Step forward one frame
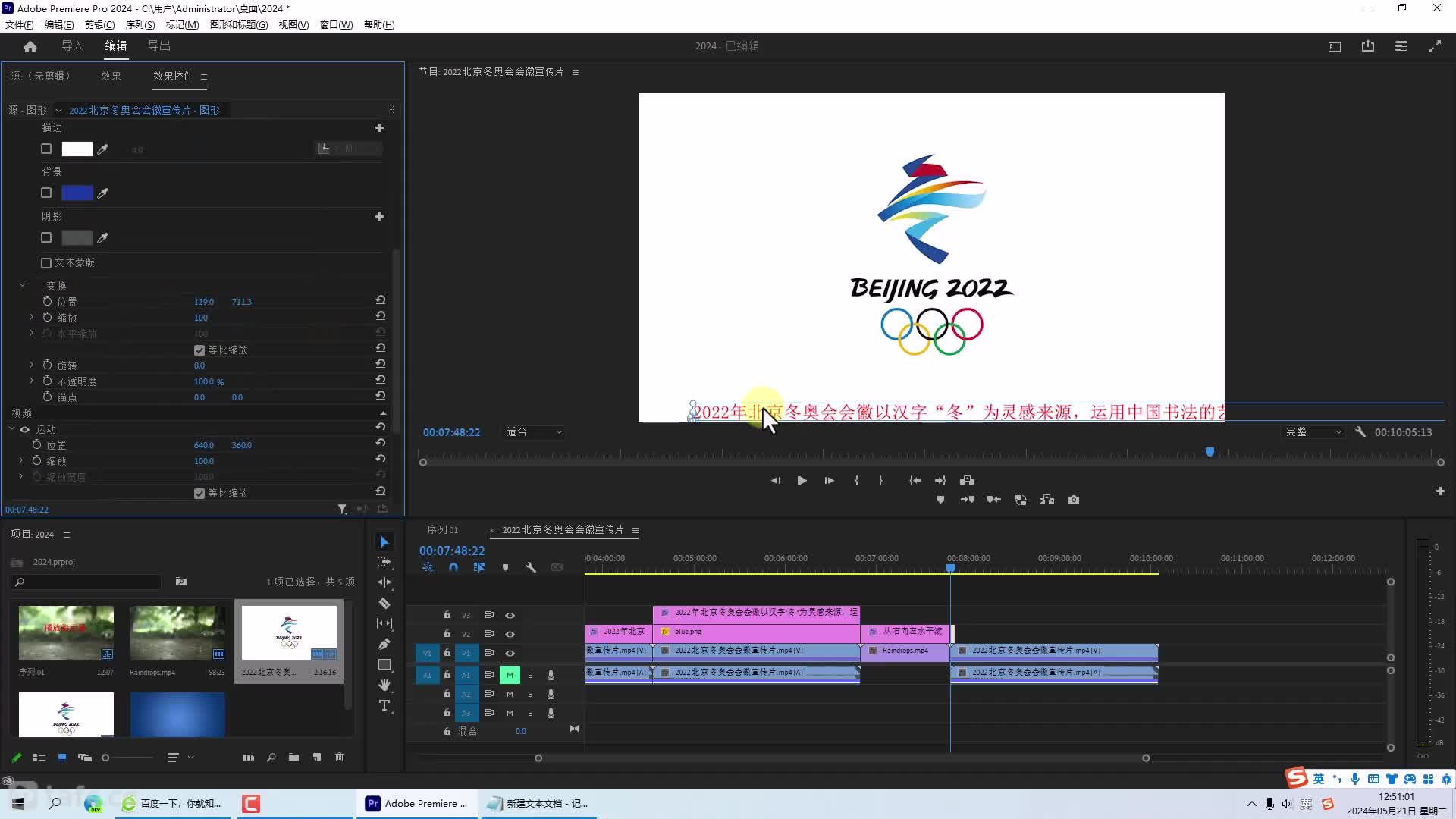1456x819 pixels. click(x=829, y=480)
